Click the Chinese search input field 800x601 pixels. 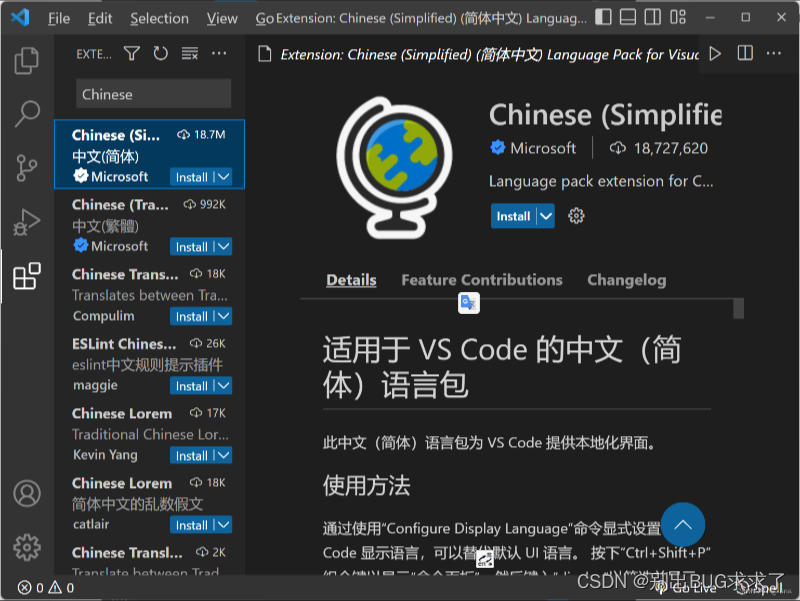coord(154,94)
